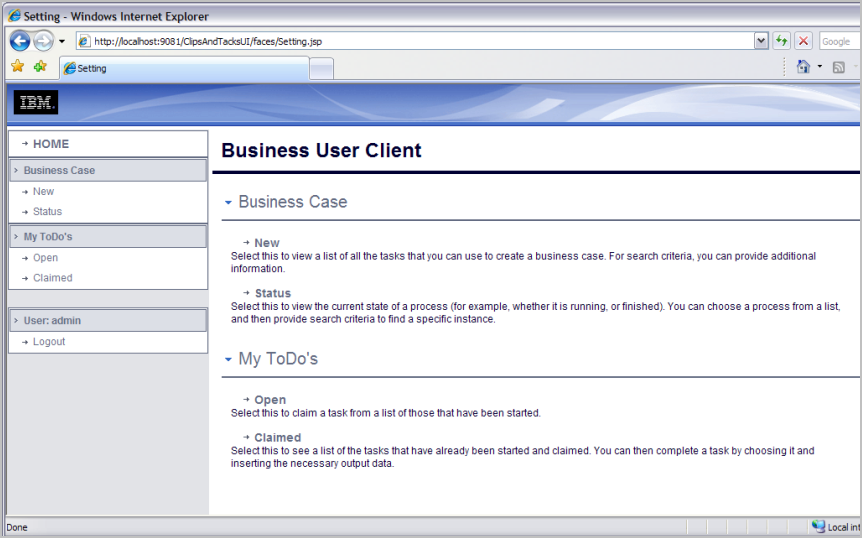The height and width of the screenshot is (538, 862).
Task: Open New under sidebar Business Case
Action: pyautogui.click(x=43, y=191)
